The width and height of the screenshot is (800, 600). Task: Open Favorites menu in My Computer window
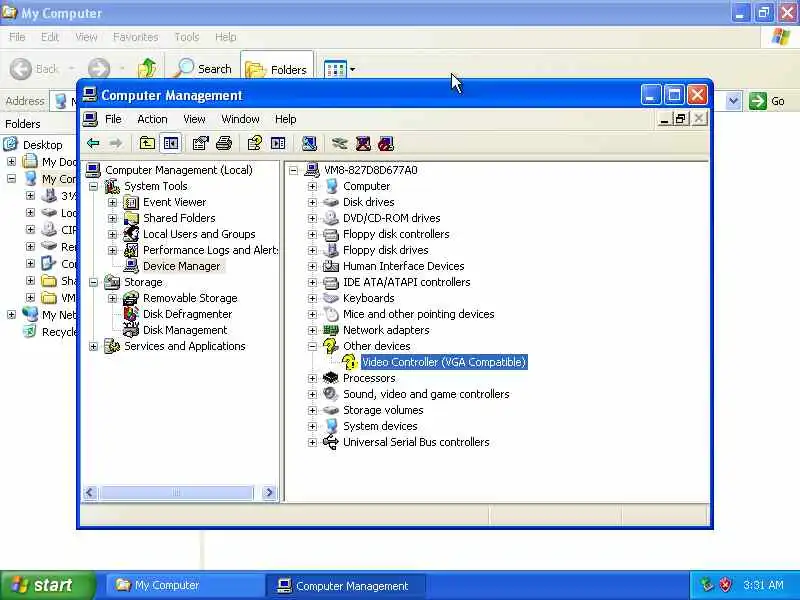pos(135,37)
